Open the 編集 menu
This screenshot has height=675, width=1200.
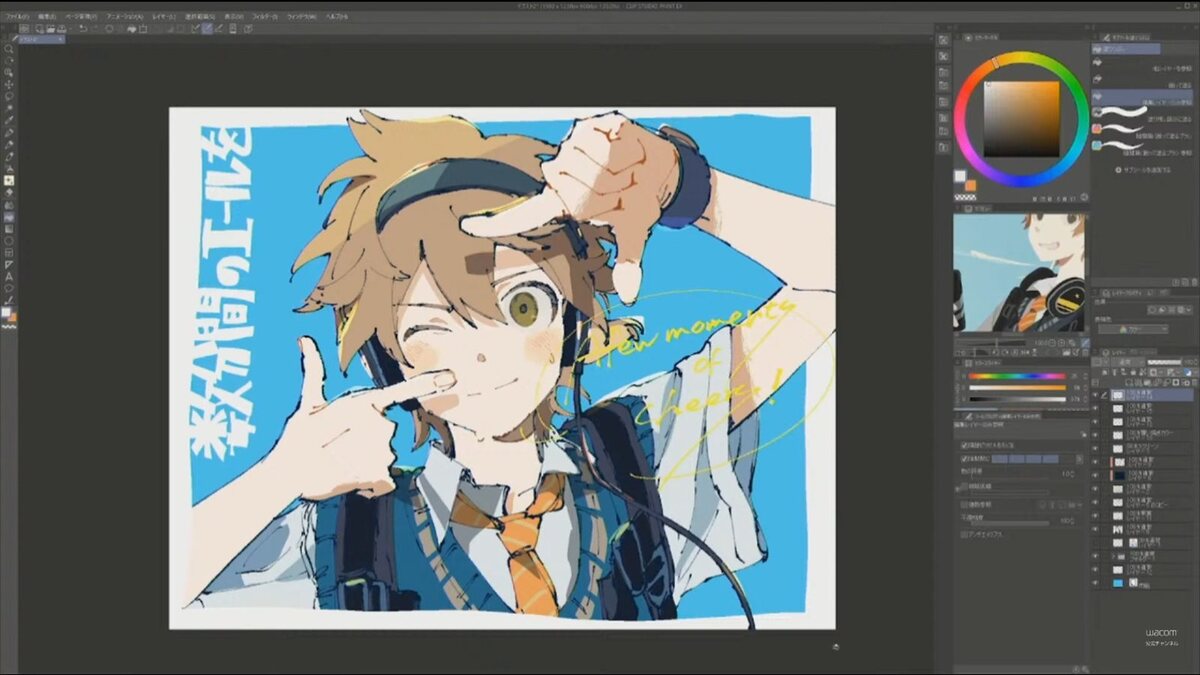tap(46, 17)
